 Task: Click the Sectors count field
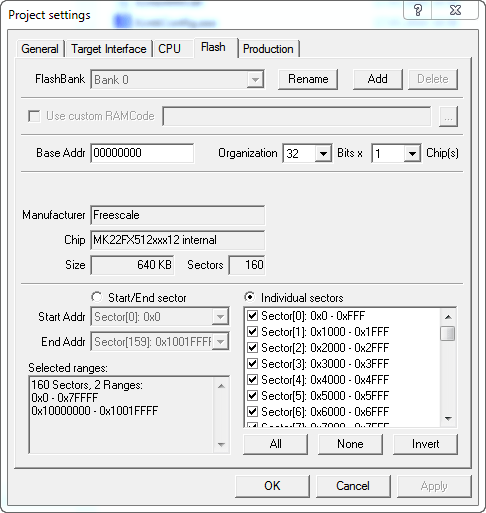[x=247, y=265]
